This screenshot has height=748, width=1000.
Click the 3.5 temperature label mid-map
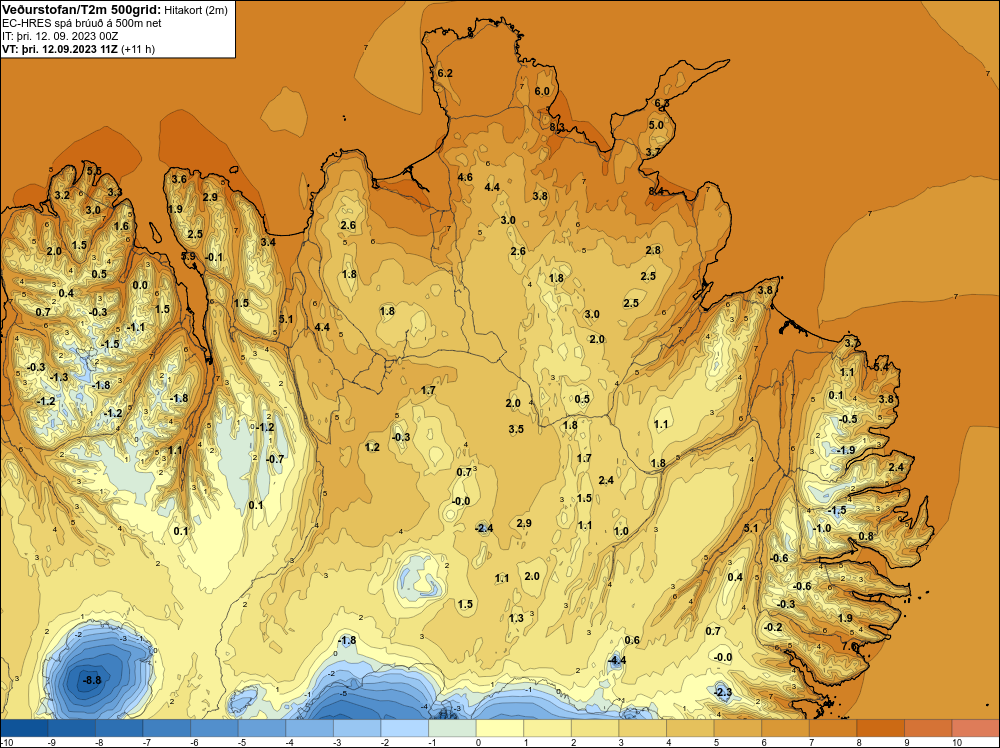(516, 429)
